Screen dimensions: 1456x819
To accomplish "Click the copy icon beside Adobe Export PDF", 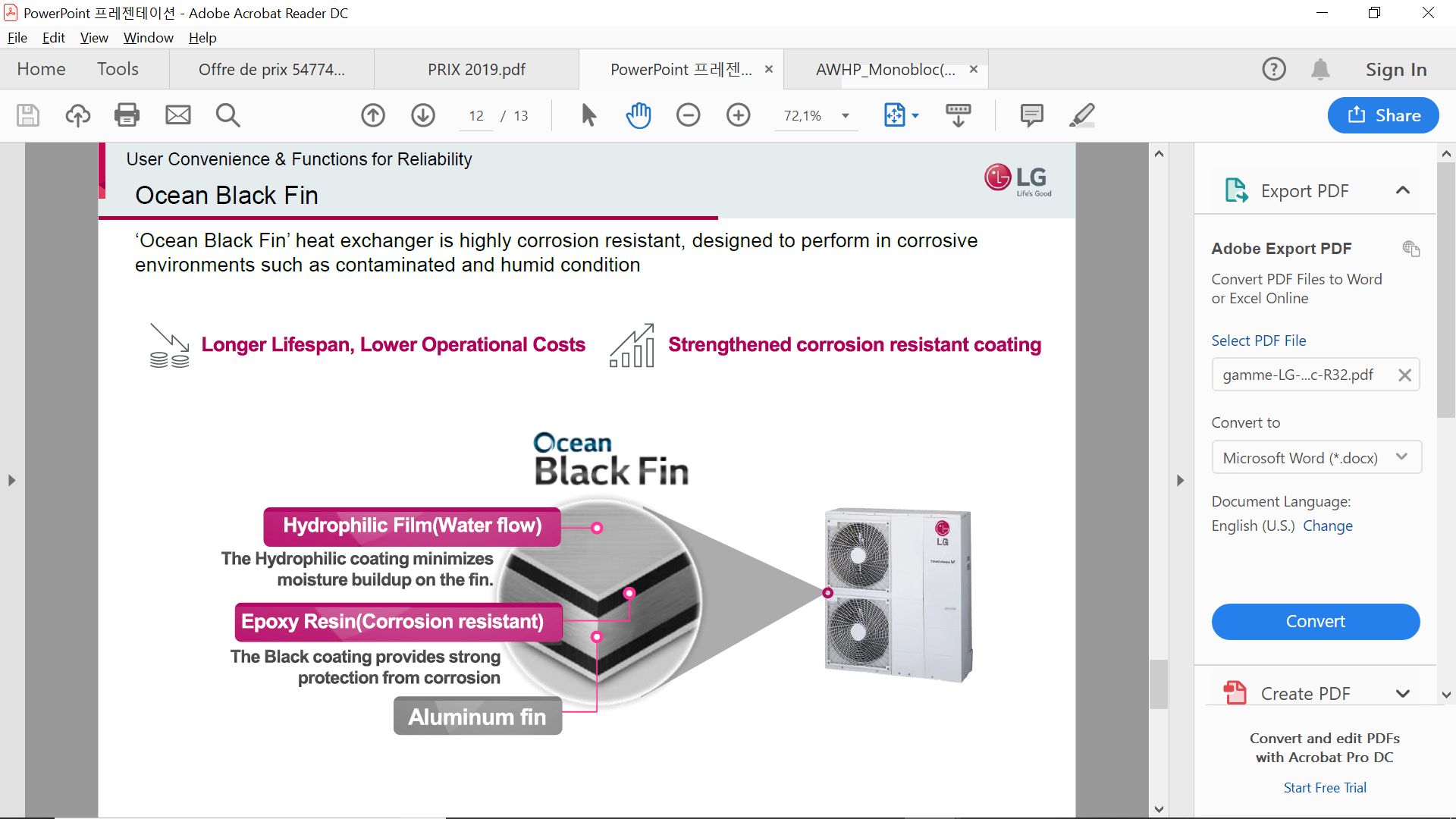I will pos(1410,249).
